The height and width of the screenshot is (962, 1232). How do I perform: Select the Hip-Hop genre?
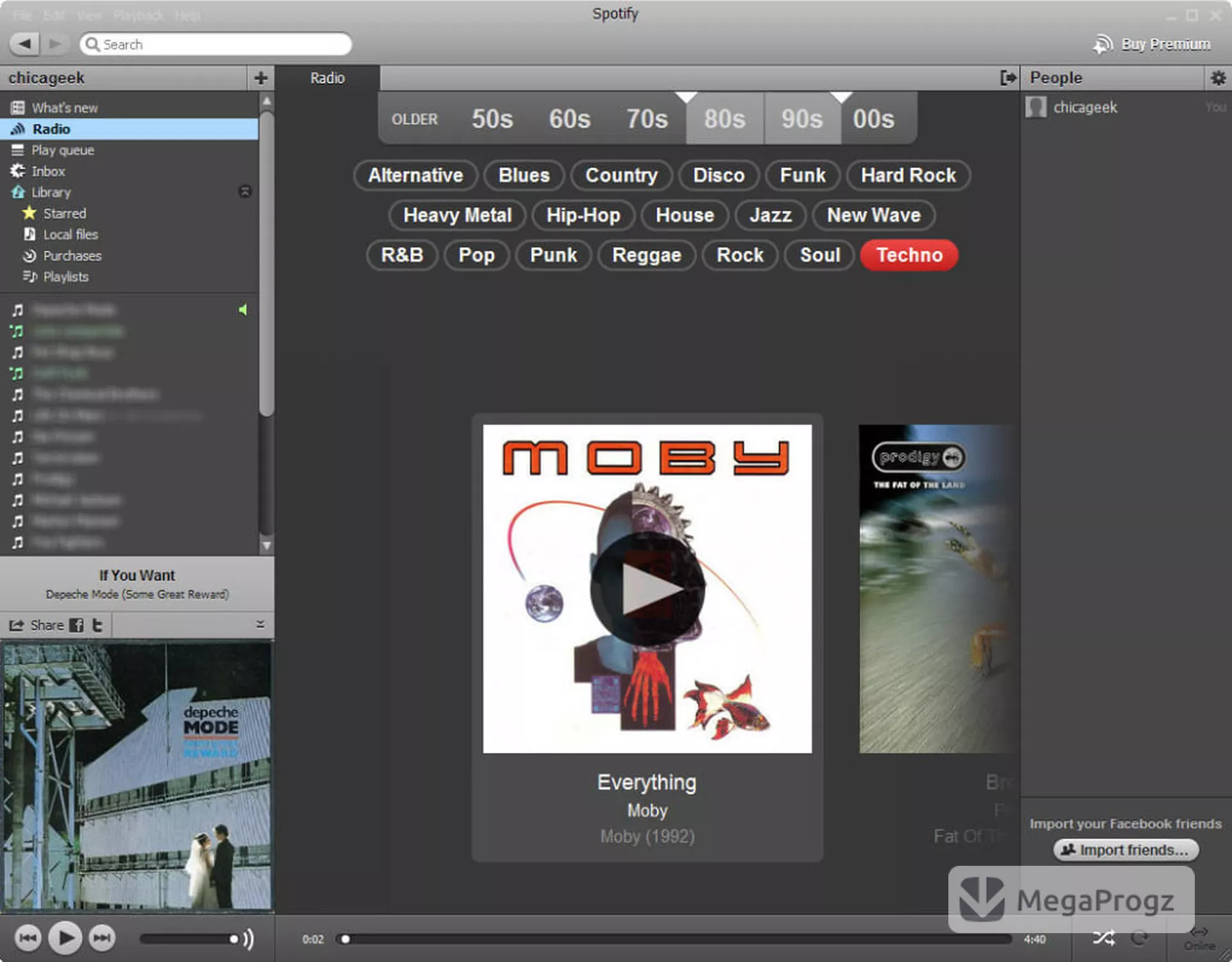point(583,215)
